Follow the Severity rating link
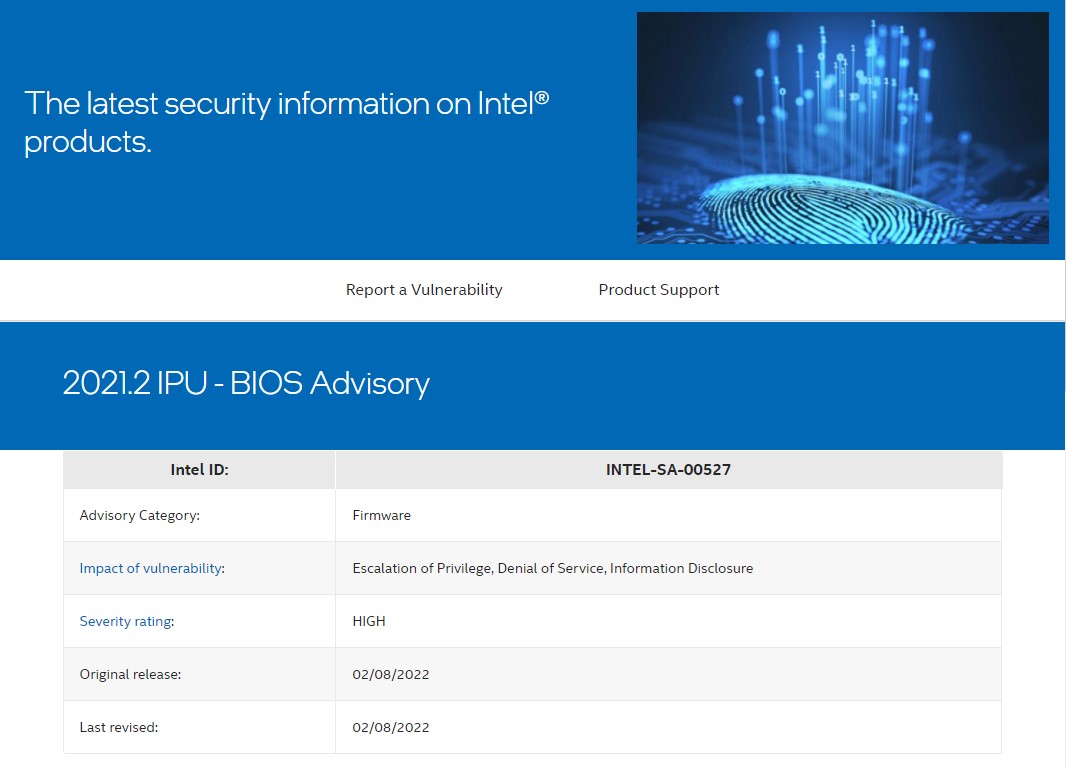Screen dimensions: 1066x768 (x=126, y=621)
